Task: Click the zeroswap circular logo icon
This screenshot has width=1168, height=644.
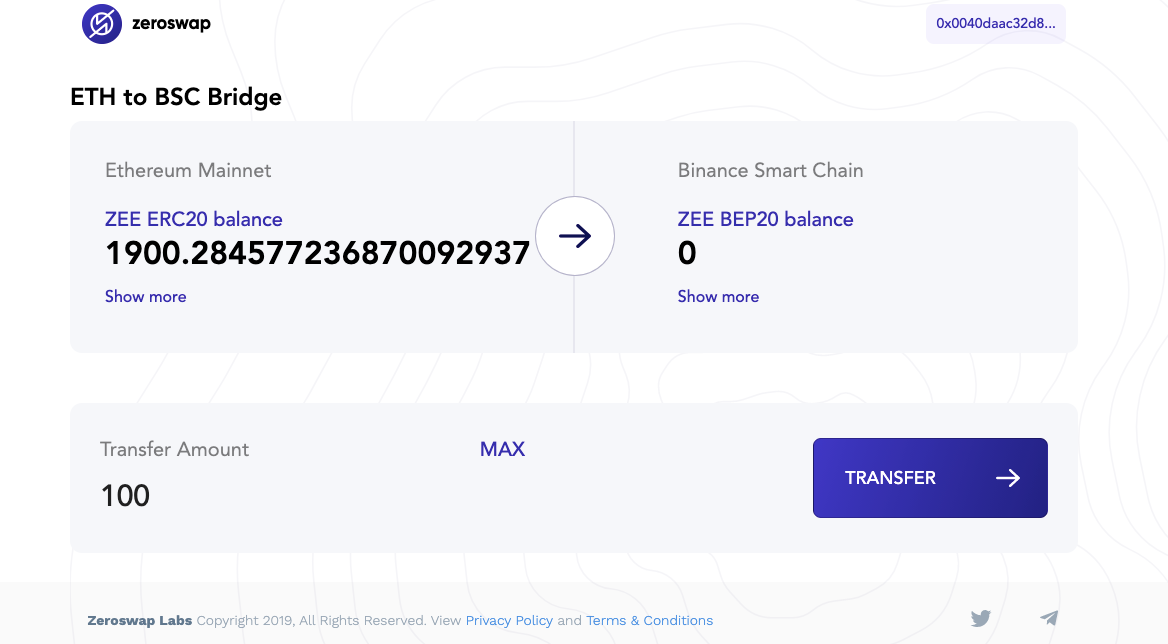Action: 101,24
